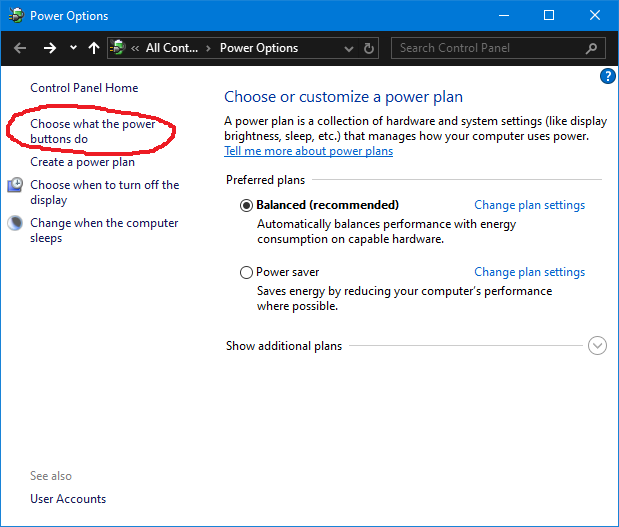Go forward with the right arrow button
Image resolution: width=619 pixels, height=527 pixels.
coord(50,48)
